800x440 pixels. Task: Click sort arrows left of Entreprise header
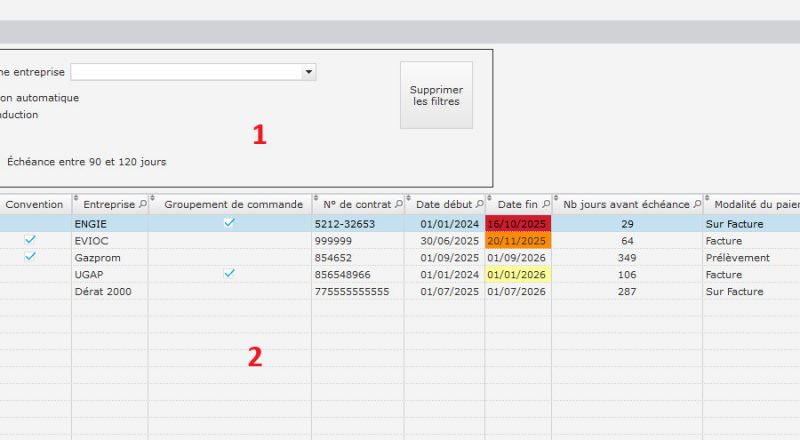[76, 199]
